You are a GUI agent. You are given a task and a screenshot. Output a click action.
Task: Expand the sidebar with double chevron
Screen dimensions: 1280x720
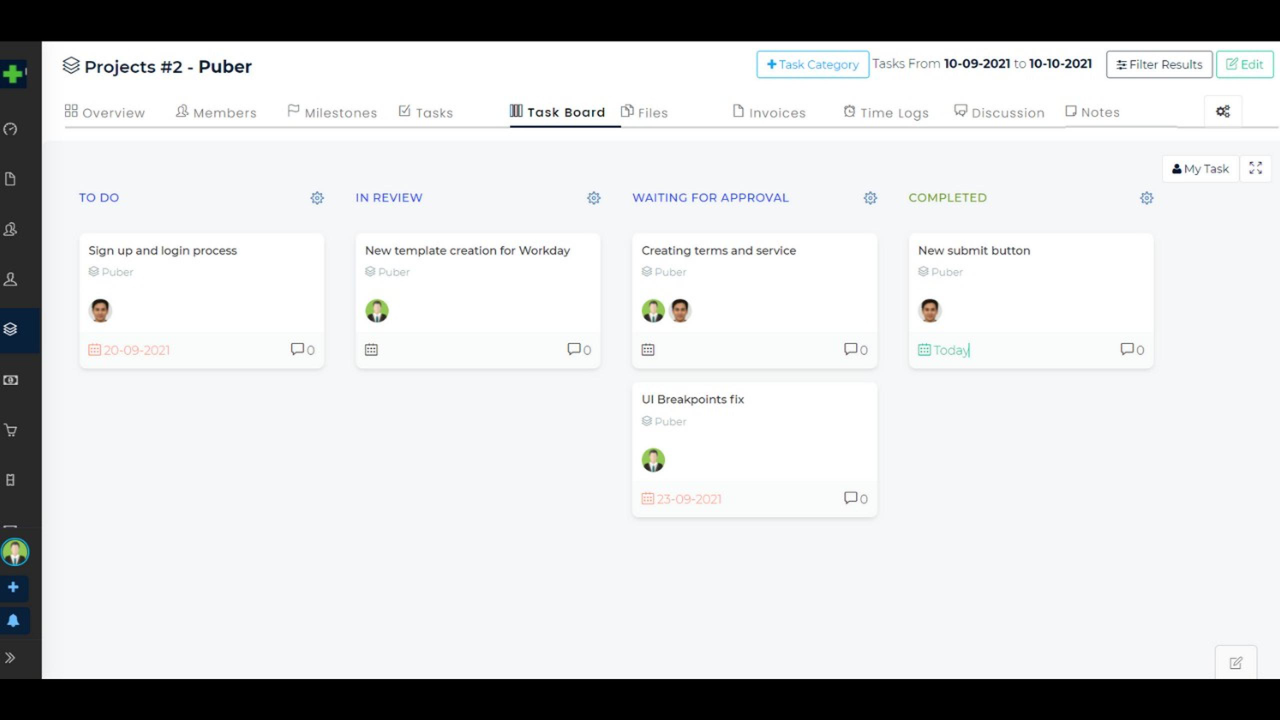tap(11, 658)
